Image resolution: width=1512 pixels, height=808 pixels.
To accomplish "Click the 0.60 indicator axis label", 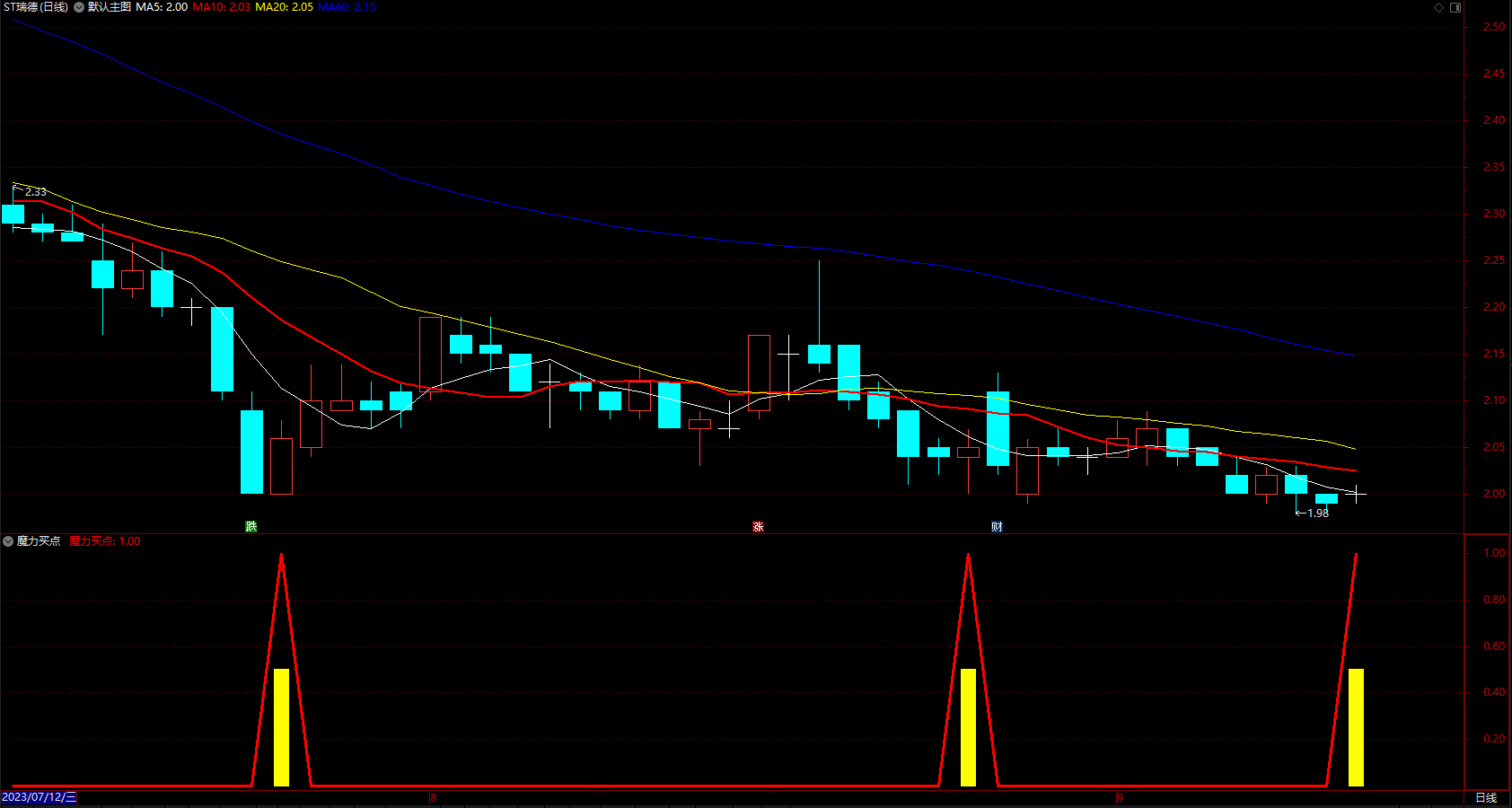I will point(1495,646).
